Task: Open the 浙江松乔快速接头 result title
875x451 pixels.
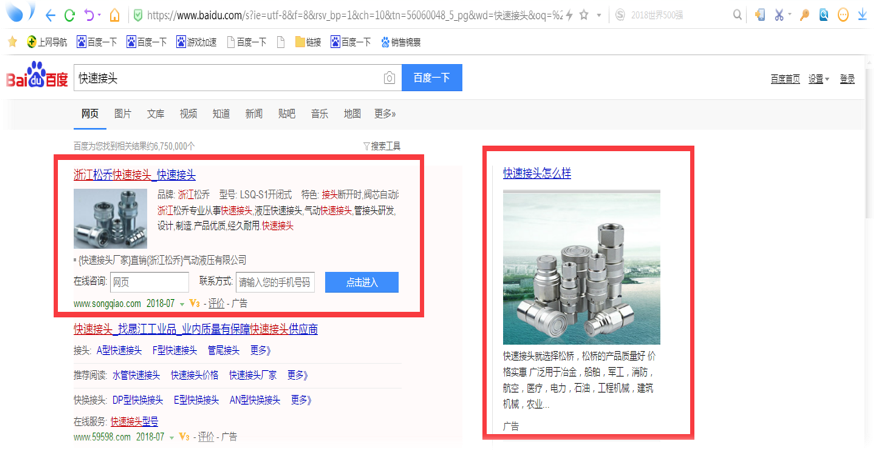Action: click(134, 175)
